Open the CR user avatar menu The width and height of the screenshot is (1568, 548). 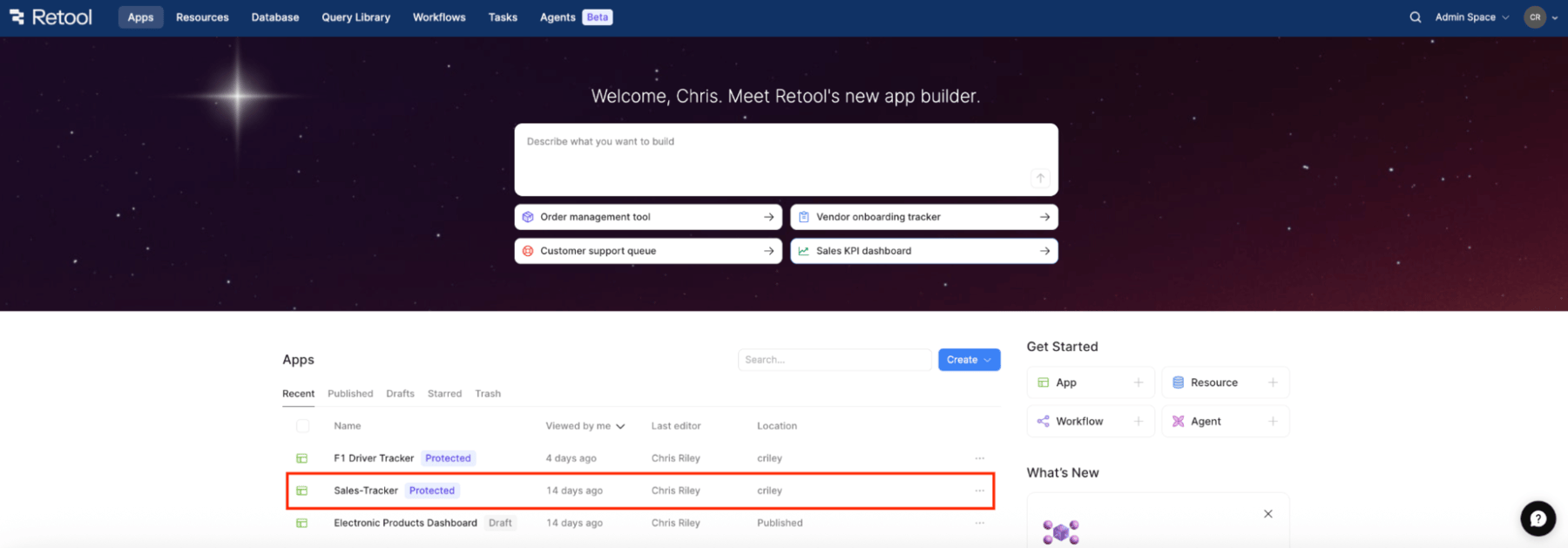point(1541,17)
